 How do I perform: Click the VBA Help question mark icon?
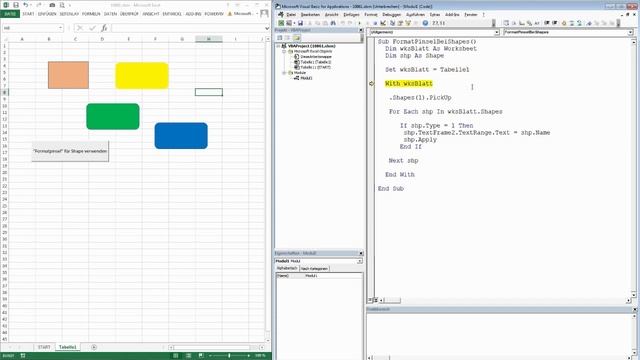tap(425, 23)
